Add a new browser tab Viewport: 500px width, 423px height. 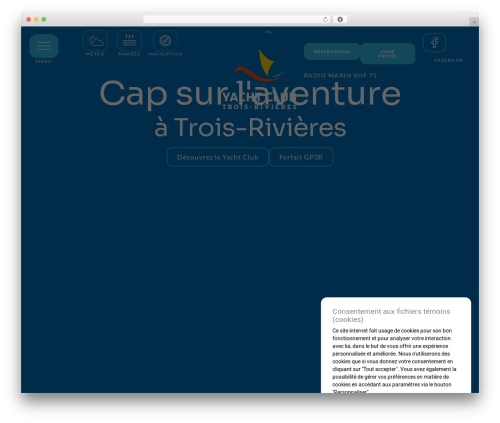[x=474, y=22]
